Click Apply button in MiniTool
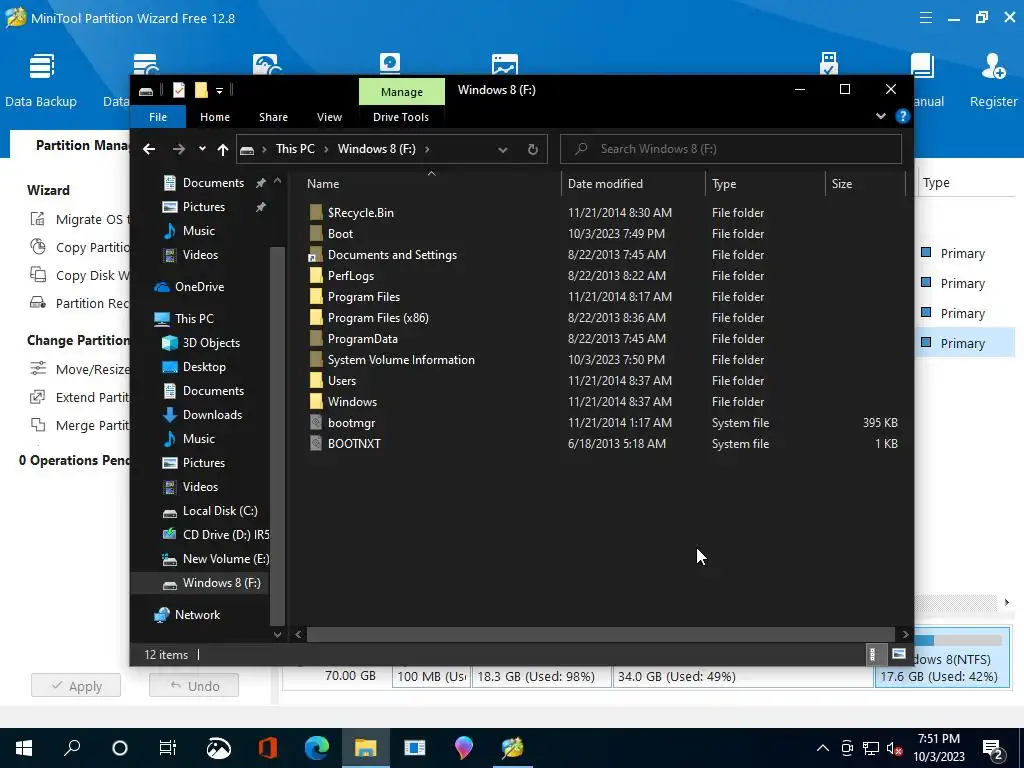Viewport: 1024px width, 768px height. tap(76, 686)
